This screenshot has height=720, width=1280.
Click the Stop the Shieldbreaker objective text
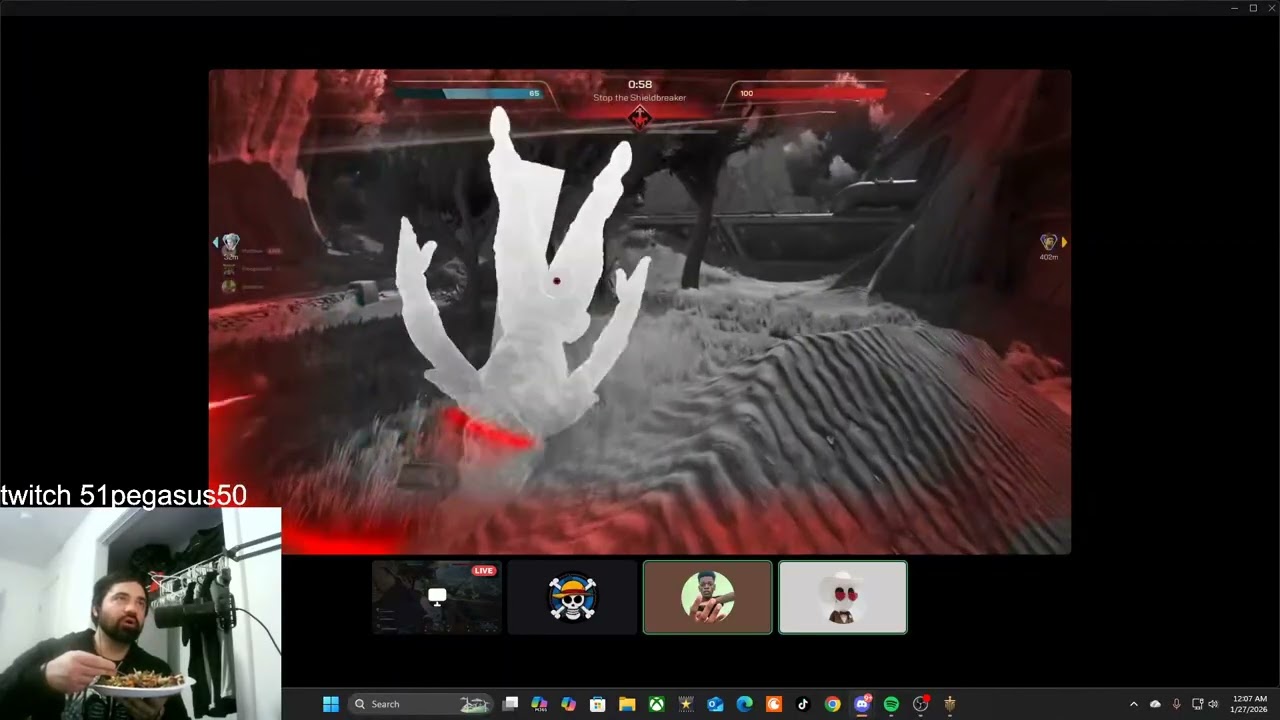[640, 98]
